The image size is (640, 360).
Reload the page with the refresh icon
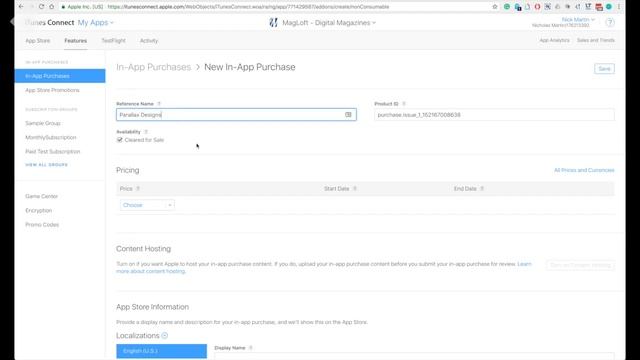pyautogui.click(x=41, y=7)
